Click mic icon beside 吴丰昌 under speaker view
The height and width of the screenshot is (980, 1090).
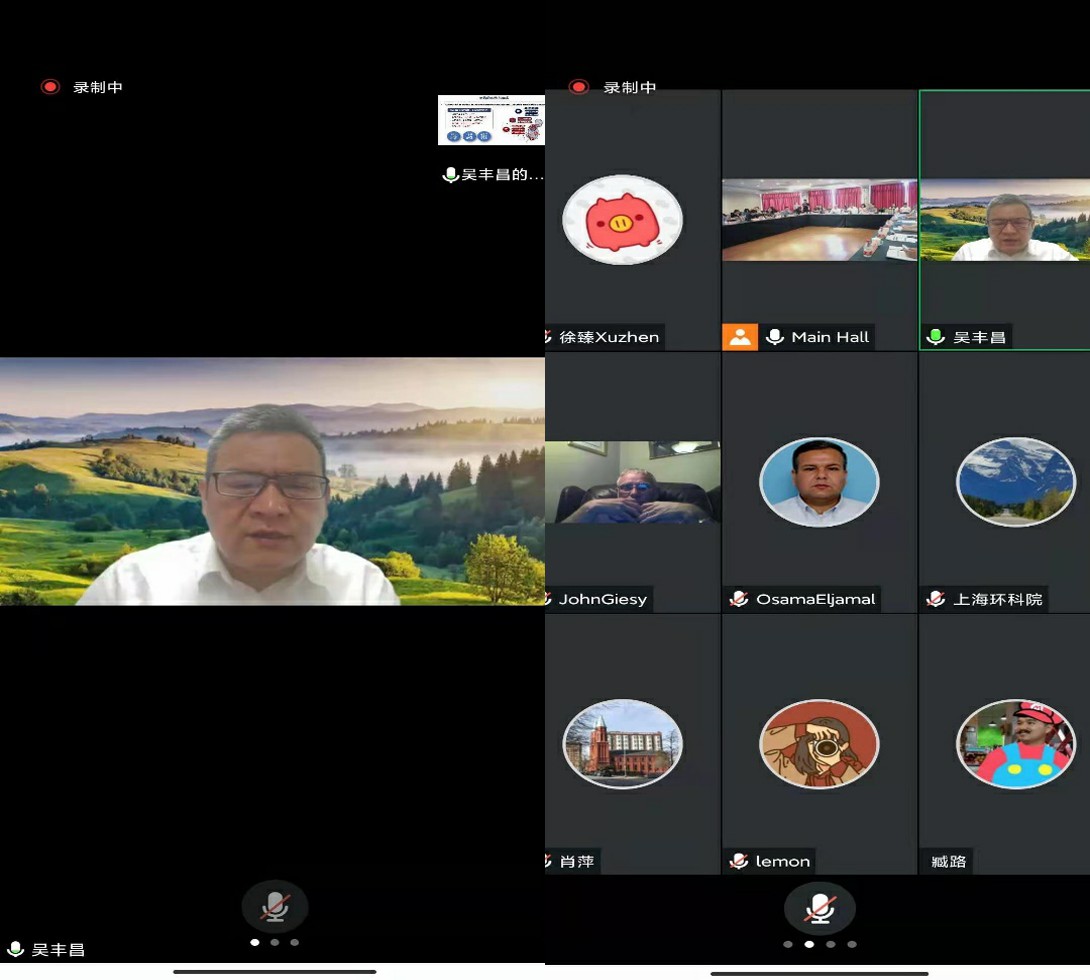pyautogui.click(x=16, y=949)
